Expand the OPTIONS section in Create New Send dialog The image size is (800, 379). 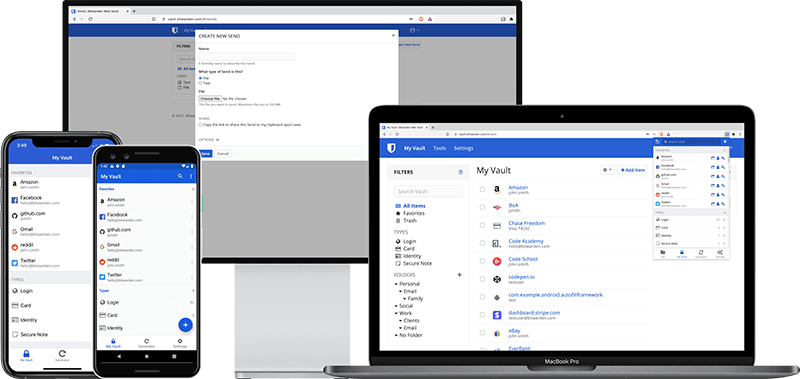(x=209, y=139)
